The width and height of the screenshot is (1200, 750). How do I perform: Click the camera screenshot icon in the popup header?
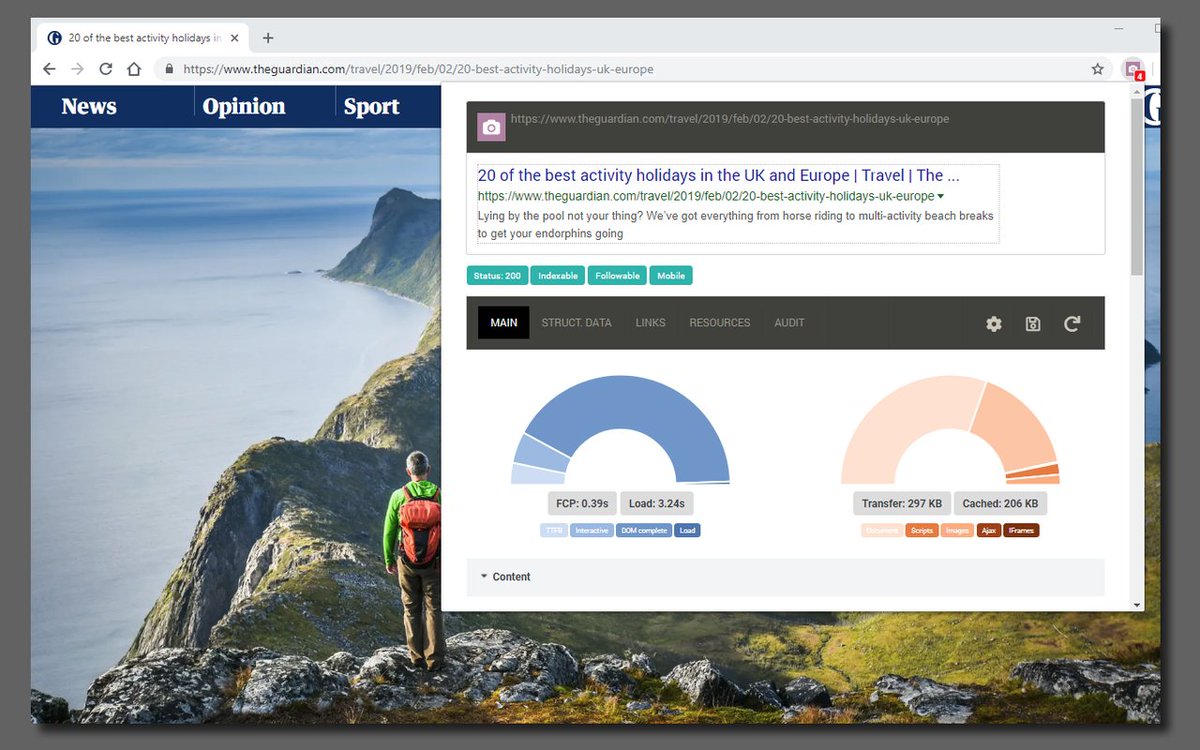491,127
